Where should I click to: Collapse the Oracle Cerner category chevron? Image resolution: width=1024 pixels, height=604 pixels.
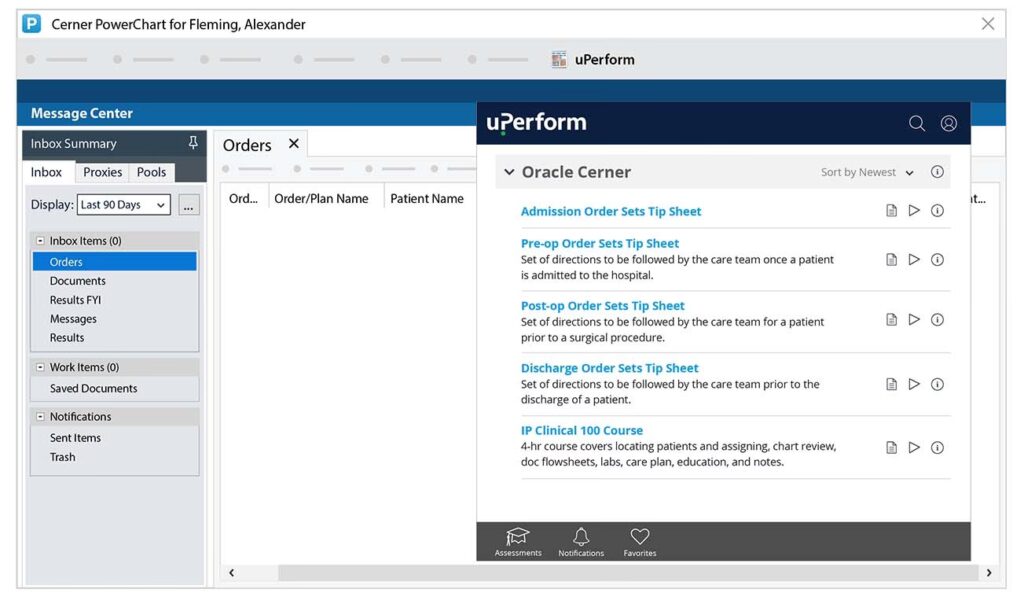coord(509,172)
